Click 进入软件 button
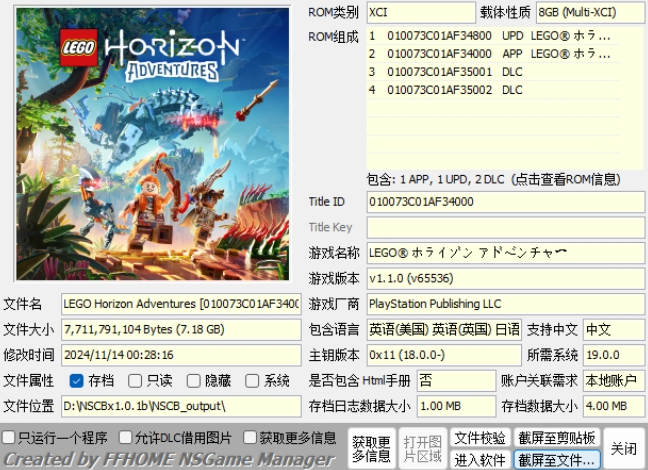The width and height of the screenshot is (648, 470). pyautogui.click(x=480, y=459)
